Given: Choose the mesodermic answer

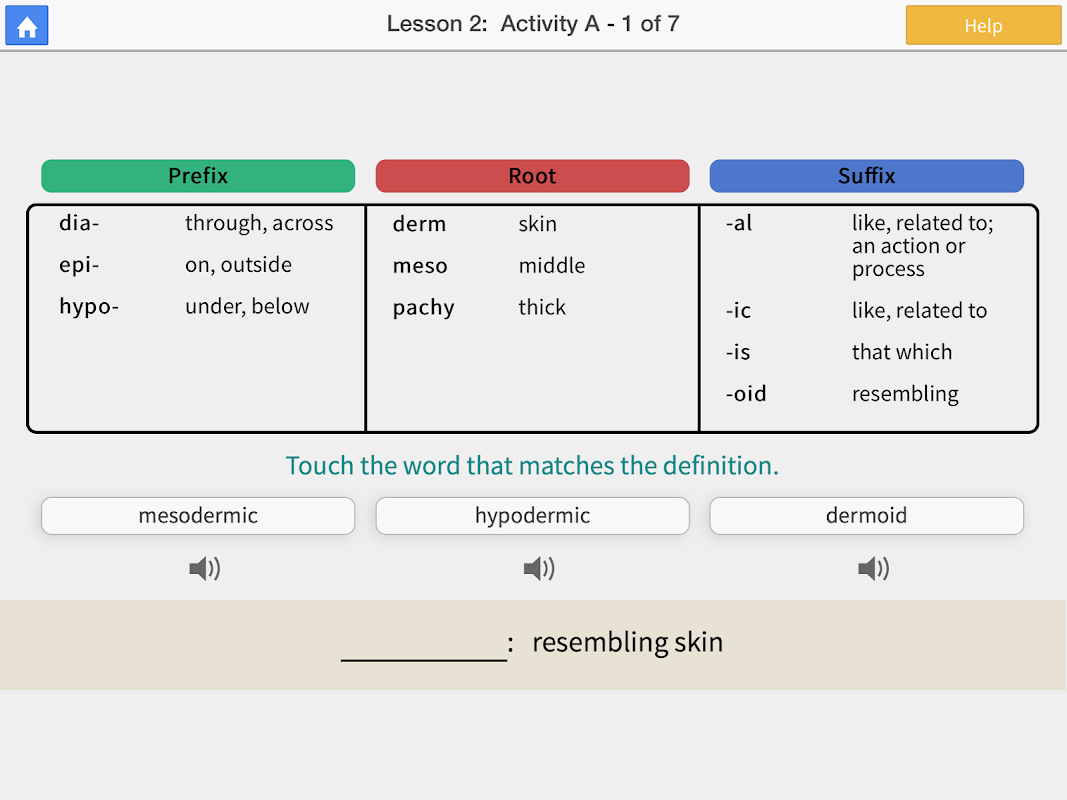Looking at the screenshot, I should pos(198,516).
